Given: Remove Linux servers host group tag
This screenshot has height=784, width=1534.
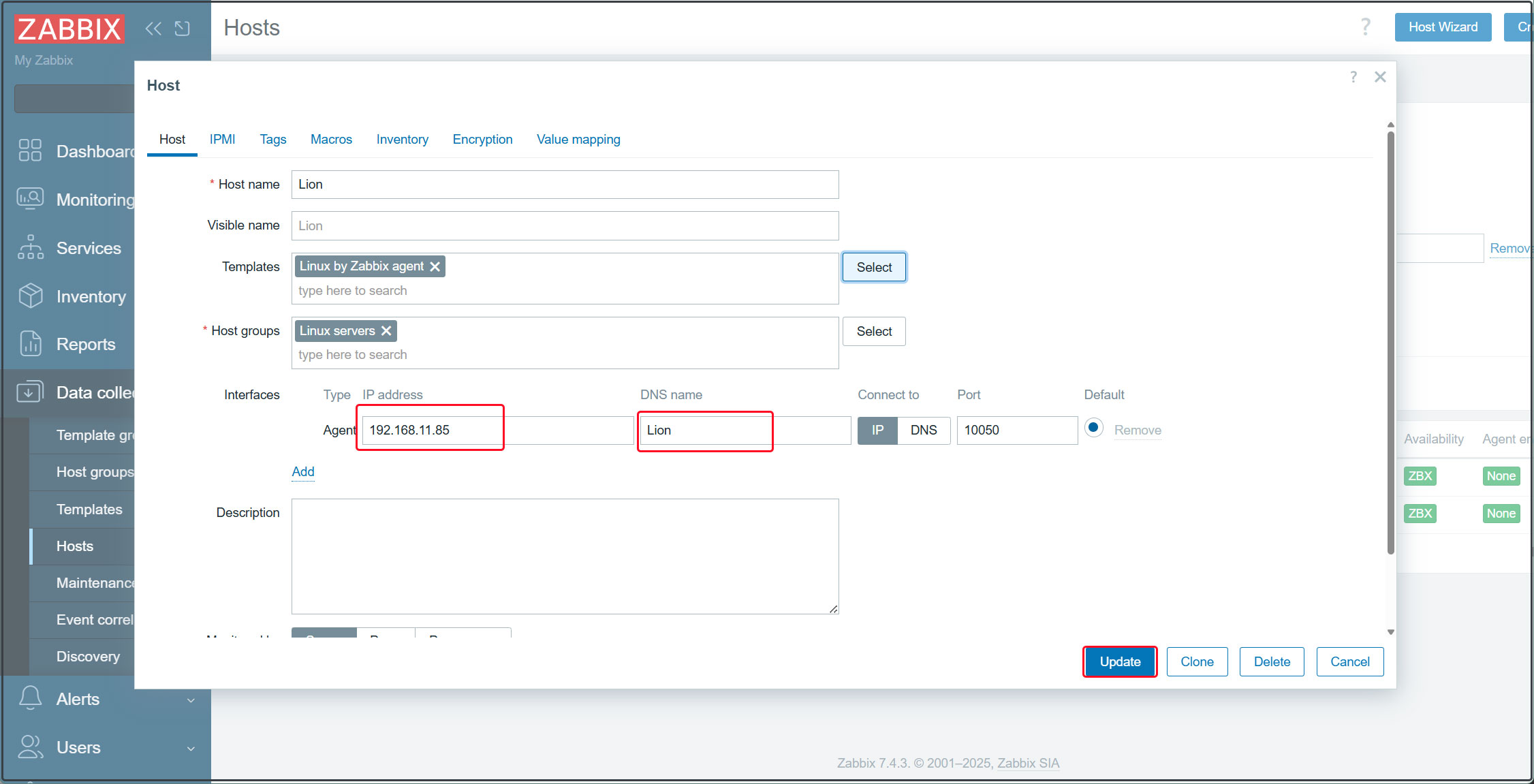Looking at the screenshot, I should [x=386, y=330].
